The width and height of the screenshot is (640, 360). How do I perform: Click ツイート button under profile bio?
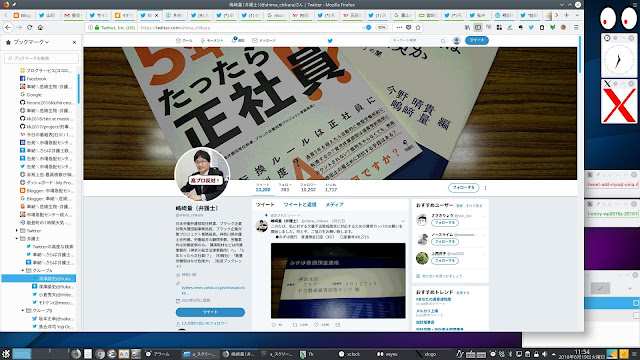(x=210, y=312)
